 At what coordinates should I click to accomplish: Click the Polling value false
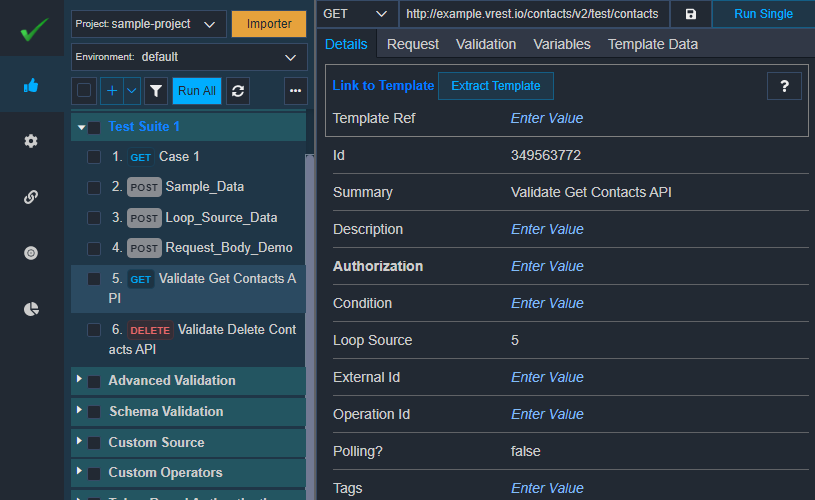click(x=525, y=451)
